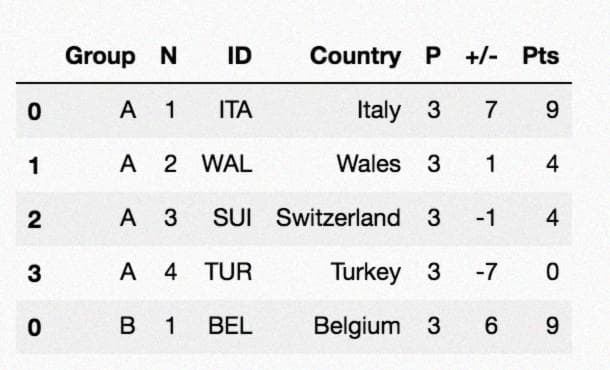Viewport: 610px width, 370px height.
Task: Select the Belgium country cell
Action: 357,326
